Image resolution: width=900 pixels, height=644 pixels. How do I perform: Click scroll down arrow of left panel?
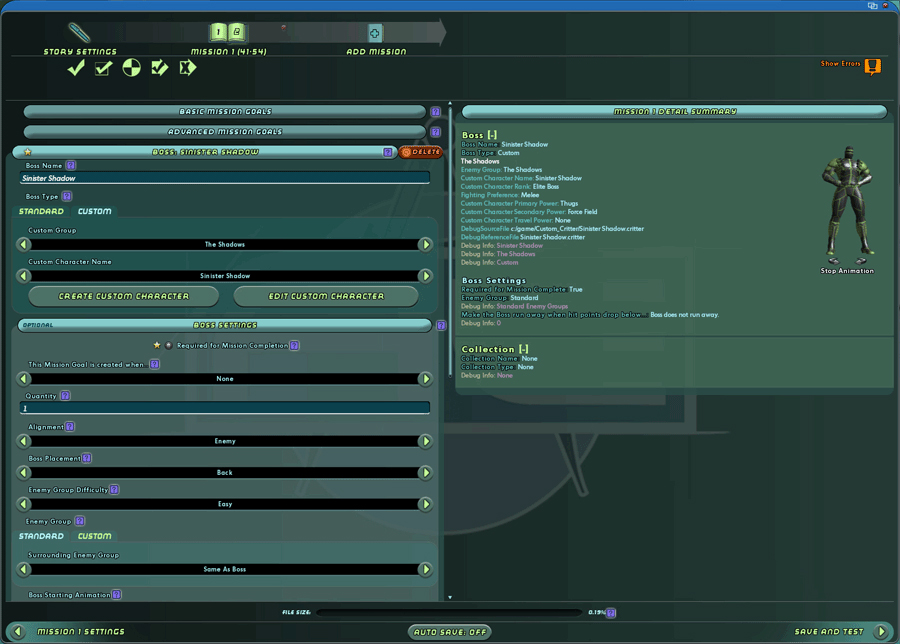click(x=450, y=597)
